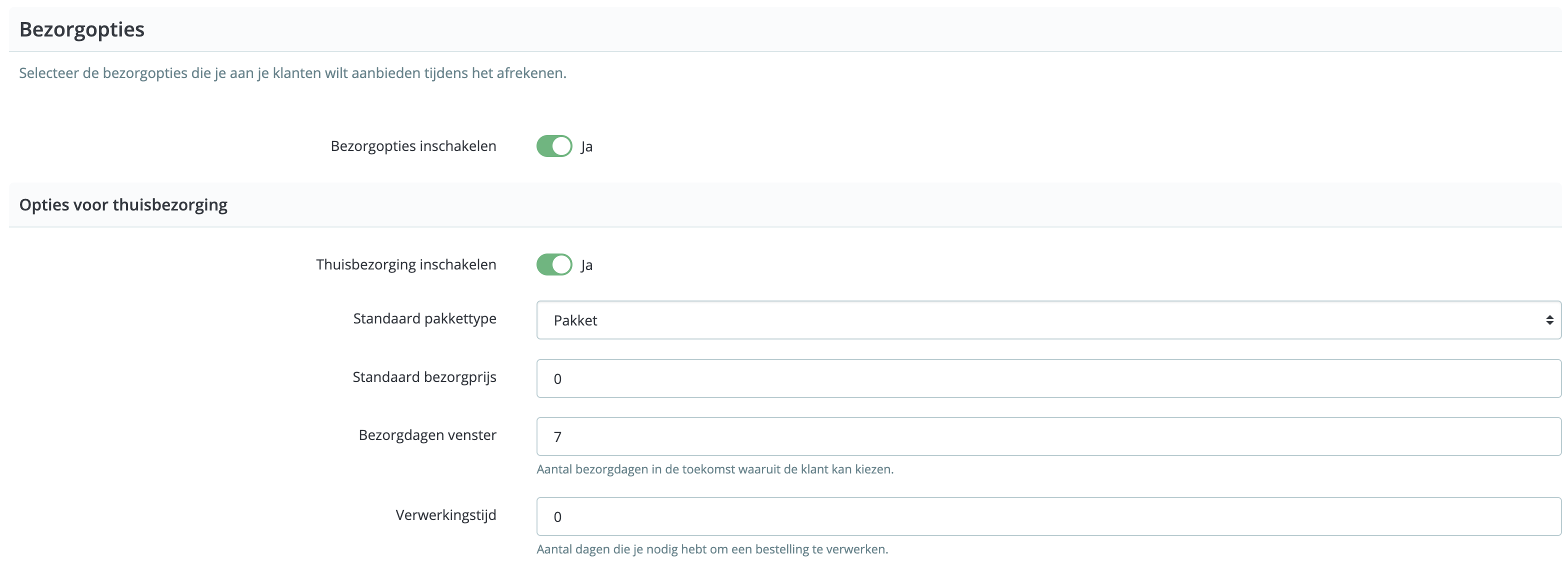The image size is (1568, 566).
Task: Click the Verwerkingstijd label
Action: click(x=445, y=515)
